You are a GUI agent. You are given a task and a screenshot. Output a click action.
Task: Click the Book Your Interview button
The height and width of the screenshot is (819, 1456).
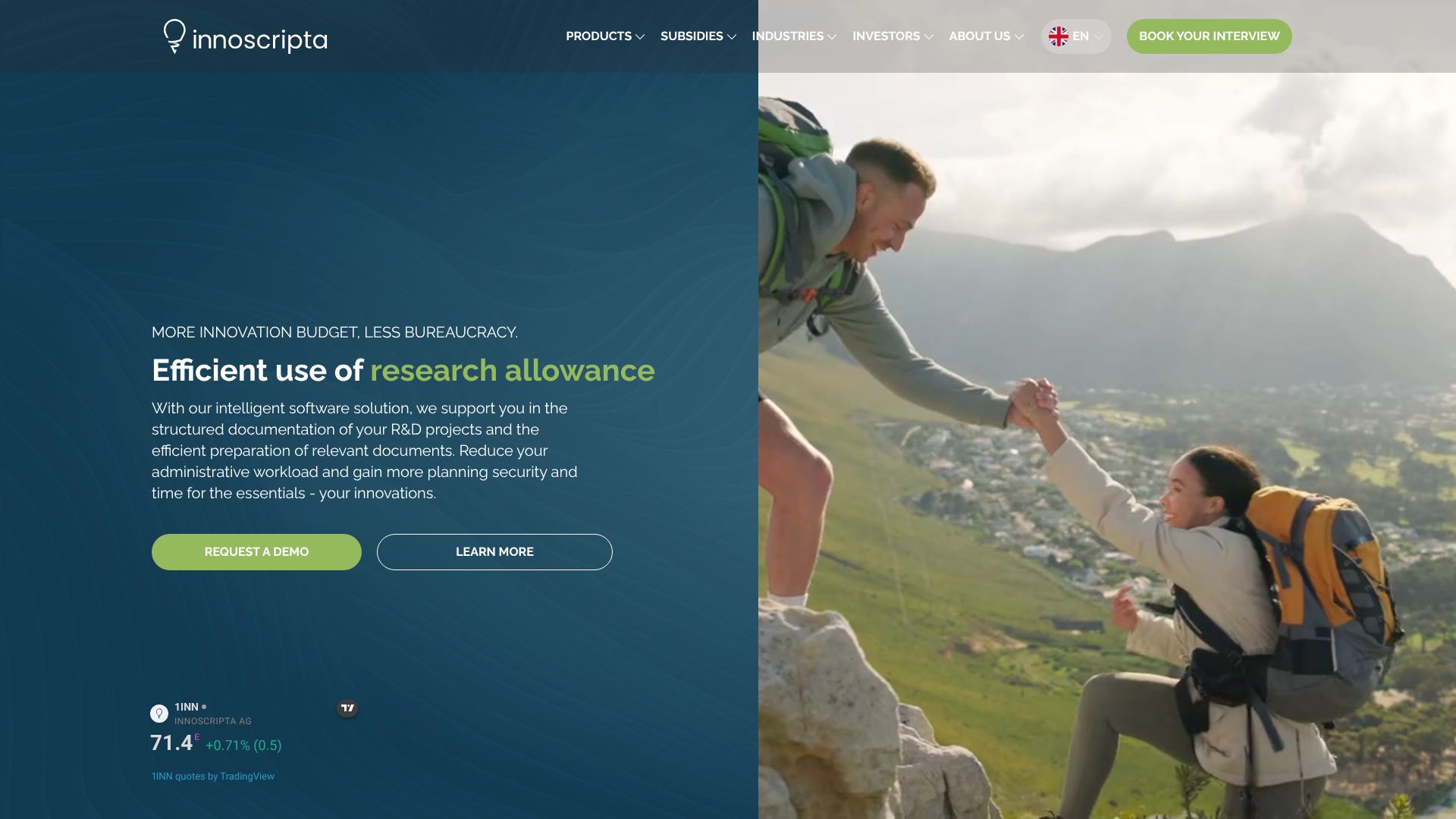point(1209,36)
